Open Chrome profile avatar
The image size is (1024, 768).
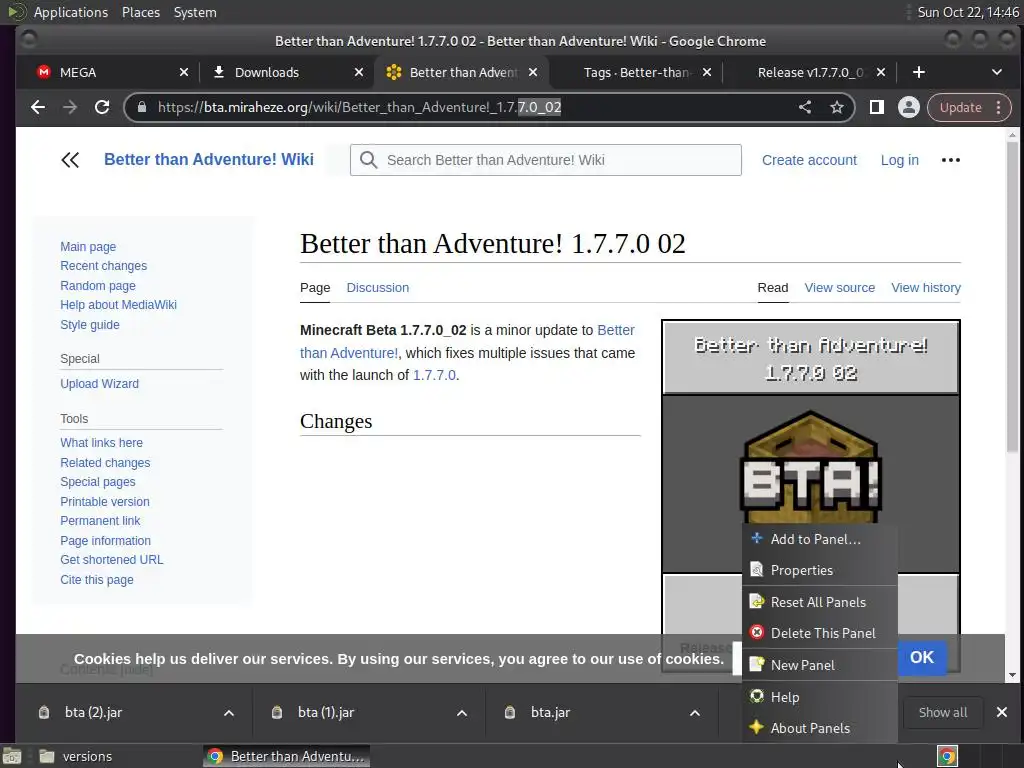pyautogui.click(x=908, y=107)
